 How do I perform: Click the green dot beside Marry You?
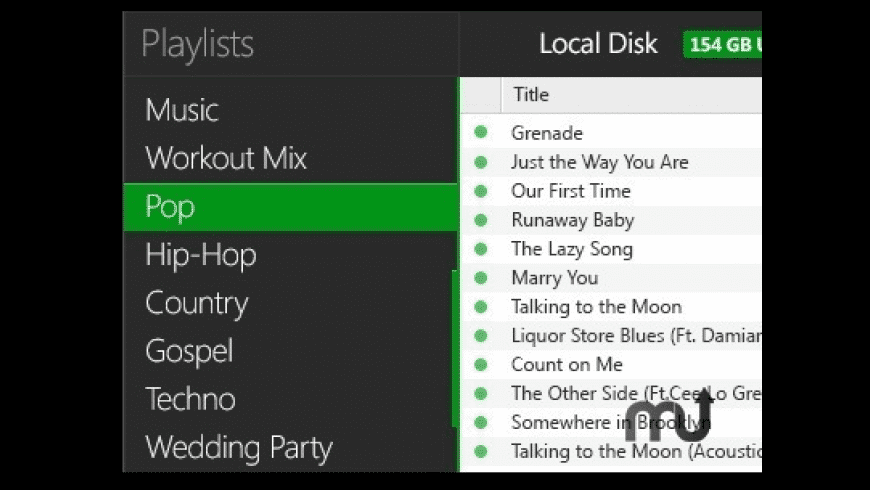coord(480,277)
